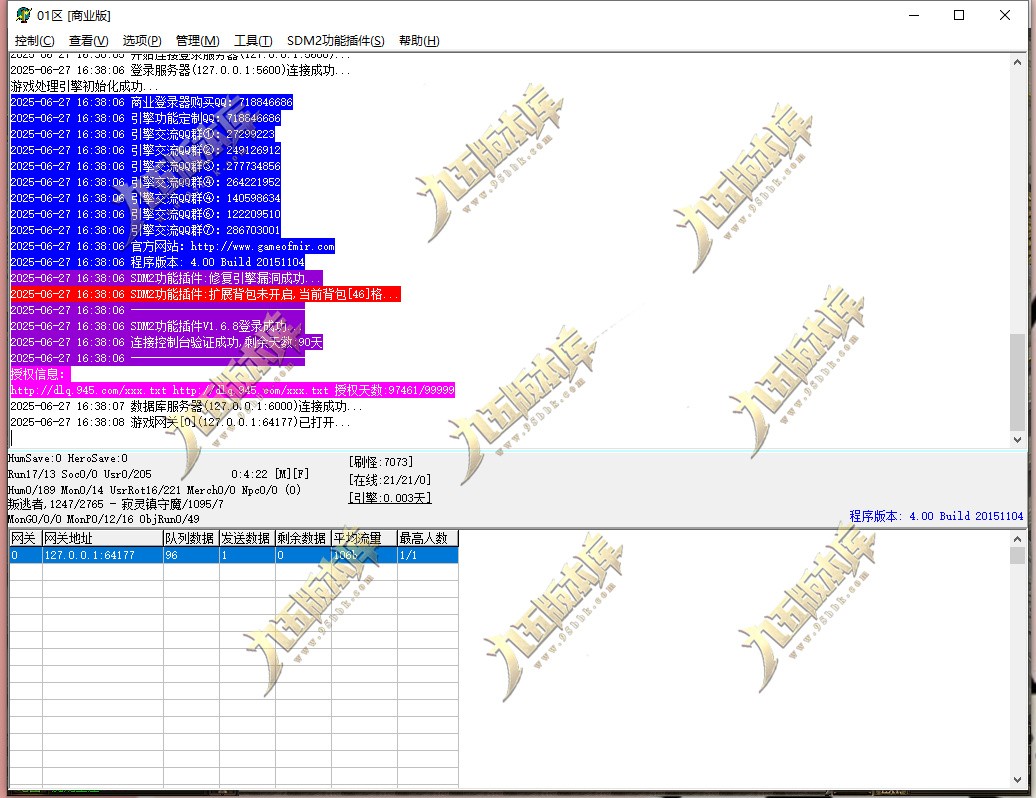Click the [引擎:0.003天] status text
This screenshot has width=1036, height=798.
(x=390, y=497)
